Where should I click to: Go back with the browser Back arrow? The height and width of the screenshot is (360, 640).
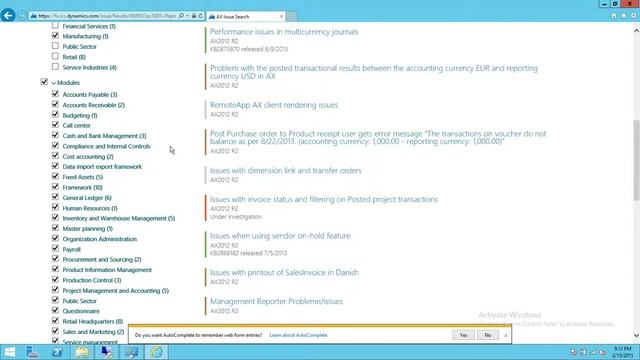coord(8,16)
